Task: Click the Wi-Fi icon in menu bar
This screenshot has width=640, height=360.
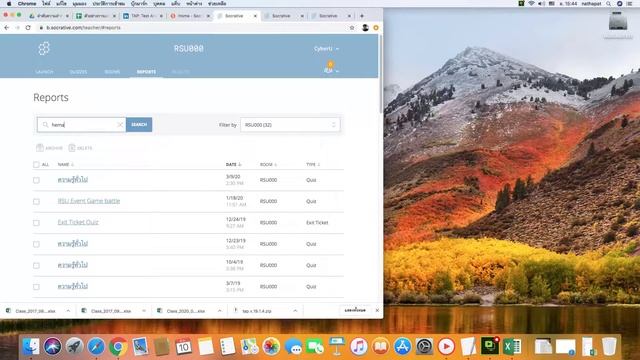Action: (531, 3)
